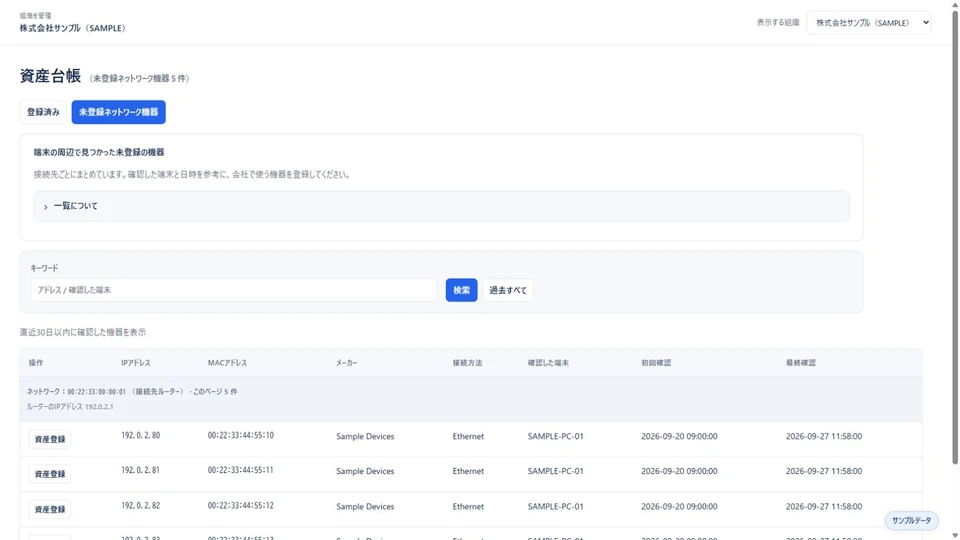Select the 未登録ネットワーク機器 tab

pyautogui.click(x=118, y=112)
